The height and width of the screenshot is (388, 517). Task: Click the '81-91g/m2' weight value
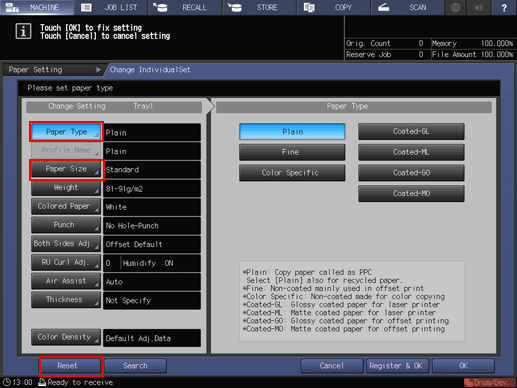(x=152, y=189)
